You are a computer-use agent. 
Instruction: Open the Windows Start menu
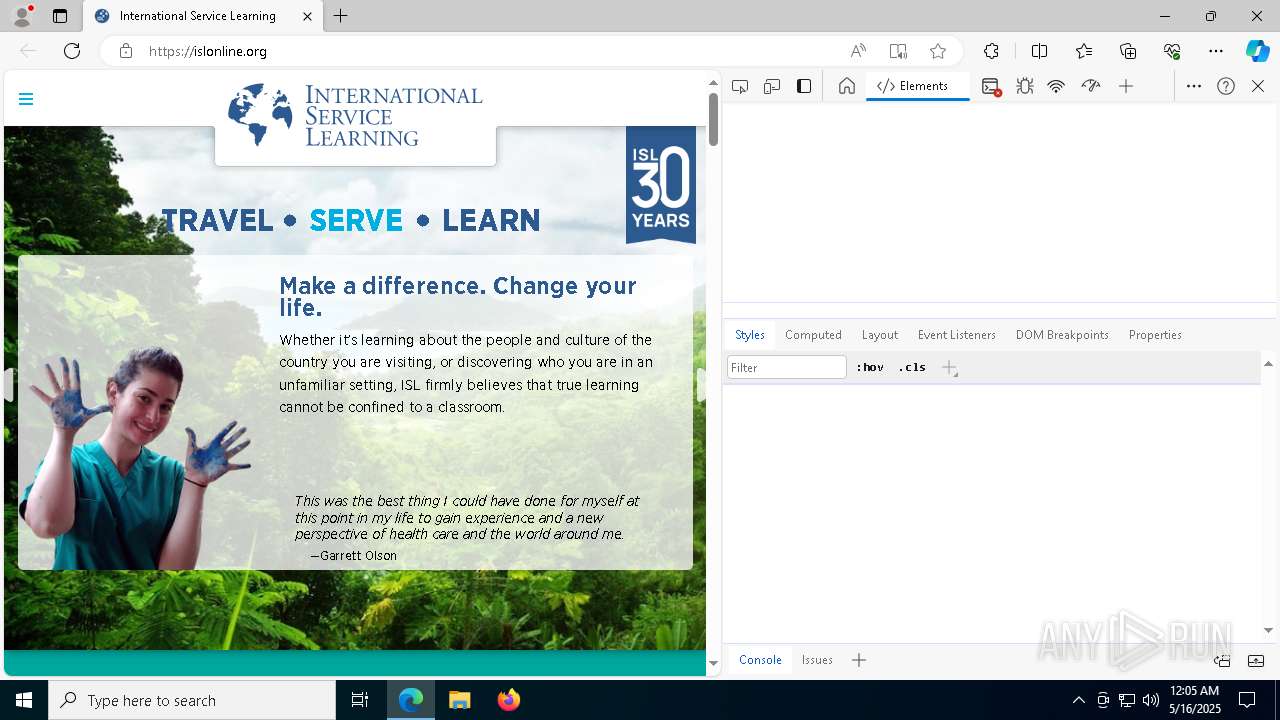[24, 700]
